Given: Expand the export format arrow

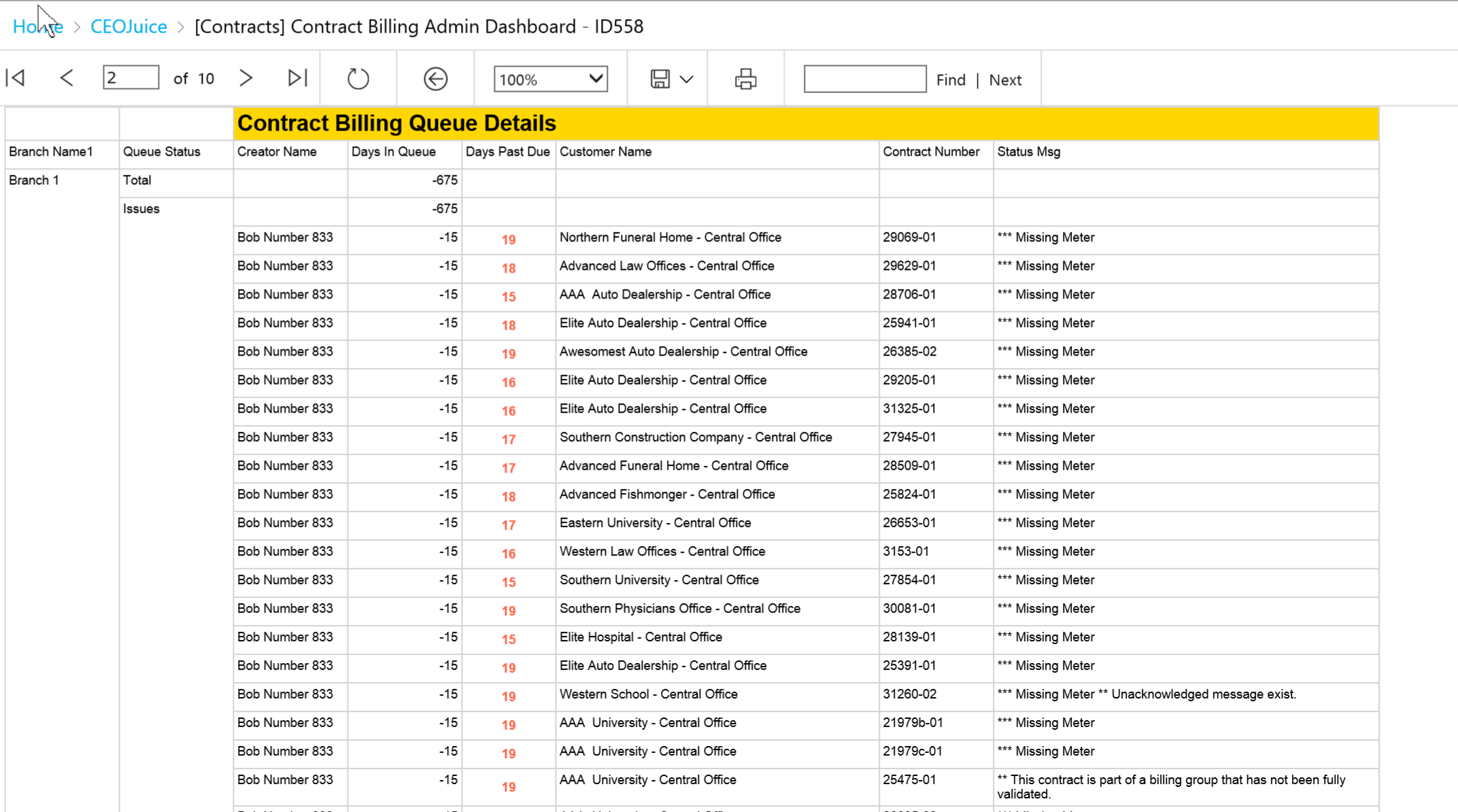Looking at the screenshot, I should pos(687,80).
